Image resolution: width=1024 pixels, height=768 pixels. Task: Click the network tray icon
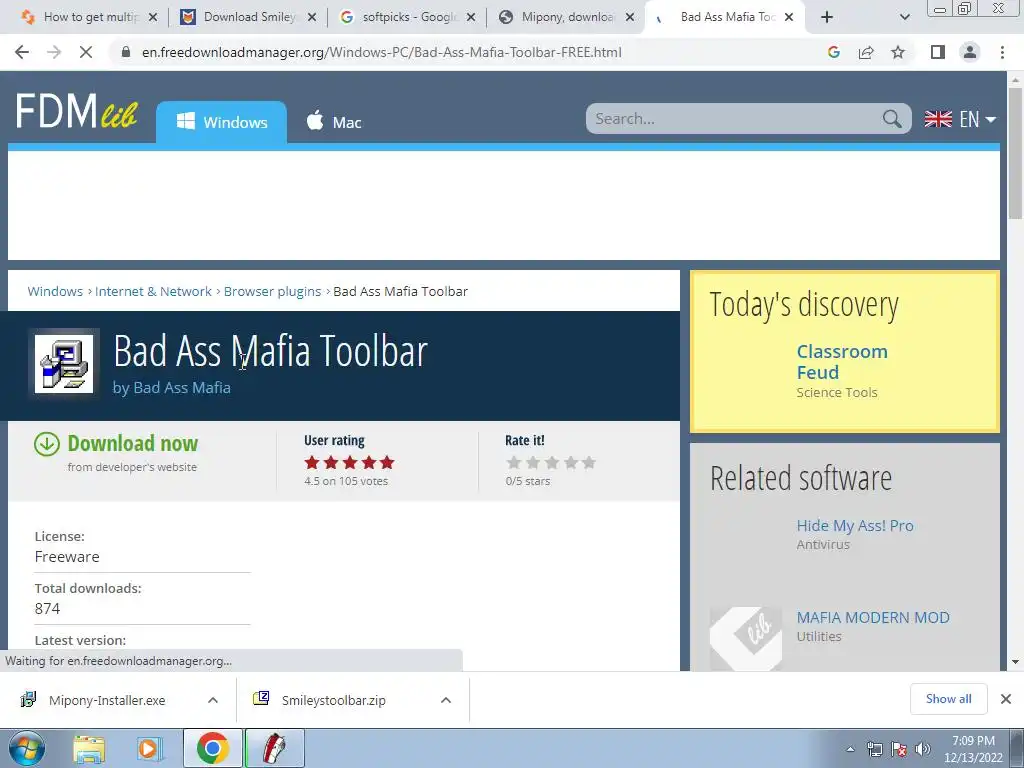click(874, 749)
